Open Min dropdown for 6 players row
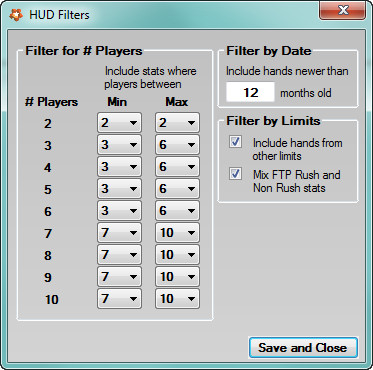373x370 pixels. point(119,211)
